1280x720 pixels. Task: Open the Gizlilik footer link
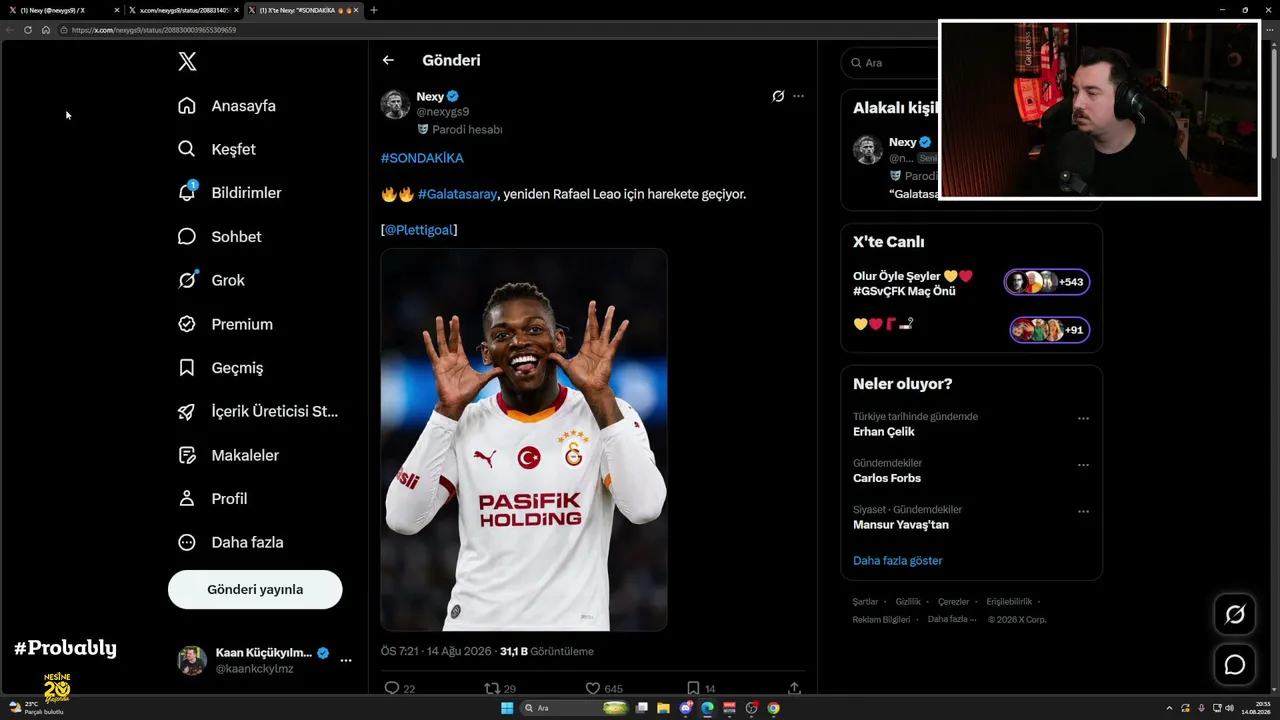908,602
